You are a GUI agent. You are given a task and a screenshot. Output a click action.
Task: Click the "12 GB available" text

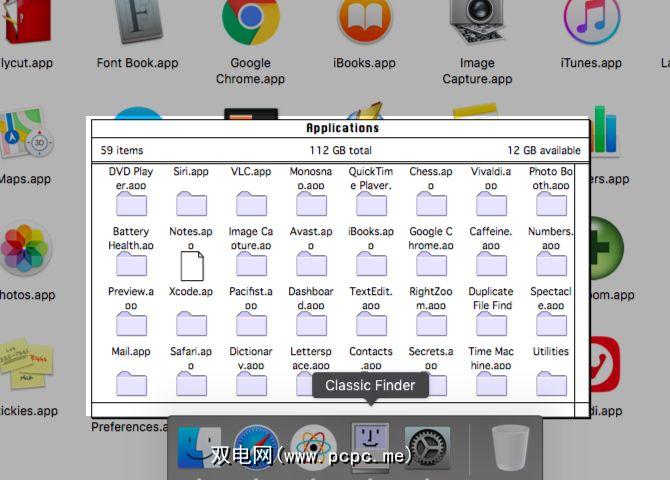click(544, 150)
